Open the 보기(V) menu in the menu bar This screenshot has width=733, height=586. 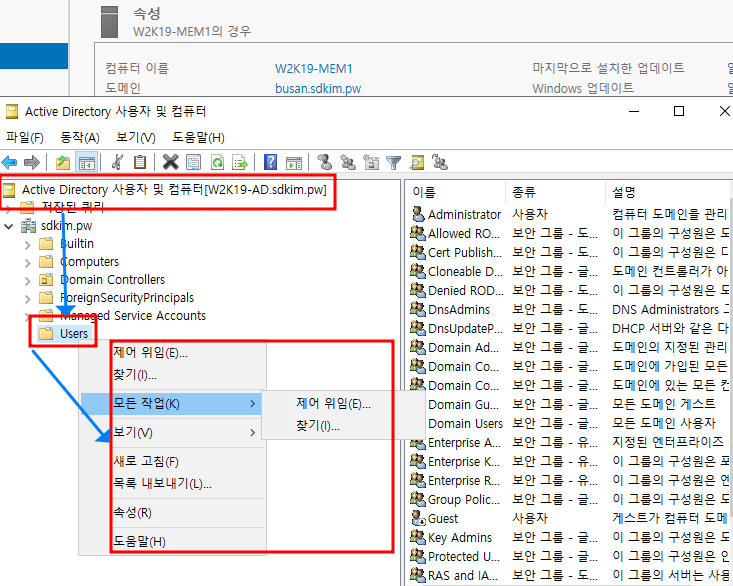tap(136, 138)
